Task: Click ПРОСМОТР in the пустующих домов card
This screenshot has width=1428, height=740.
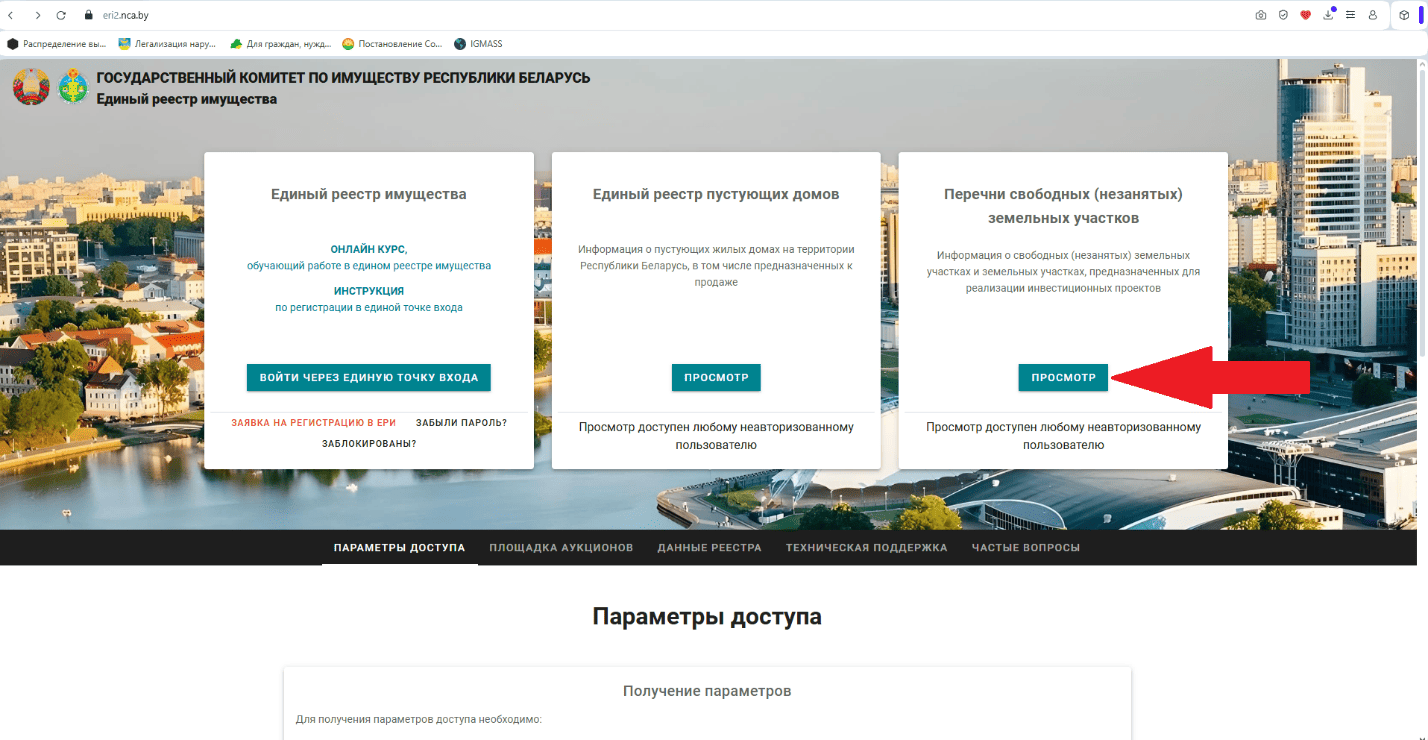Action: coord(716,378)
